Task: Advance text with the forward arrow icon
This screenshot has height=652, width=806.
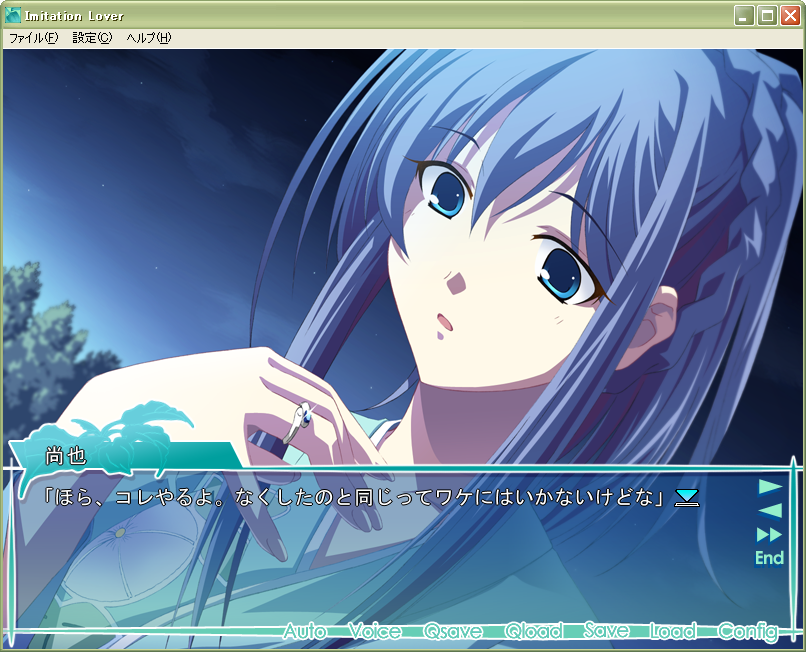Action: click(x=770, y=486)
